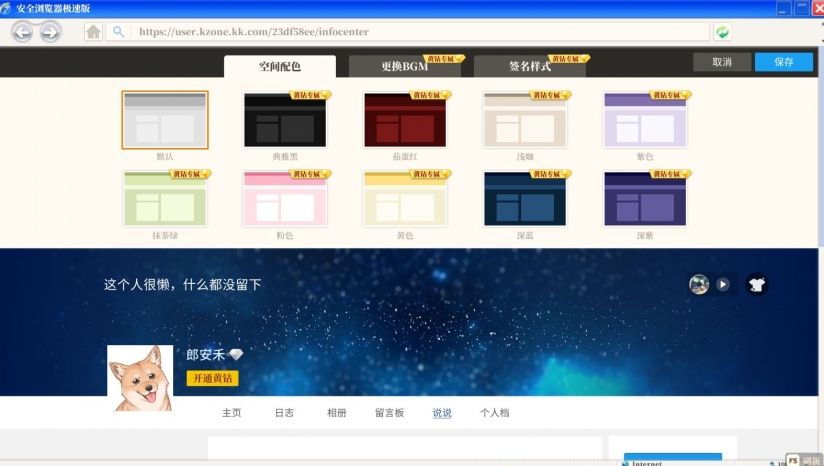Click the music album cover icon
The image size is (824, 466).
coord(699,284)
